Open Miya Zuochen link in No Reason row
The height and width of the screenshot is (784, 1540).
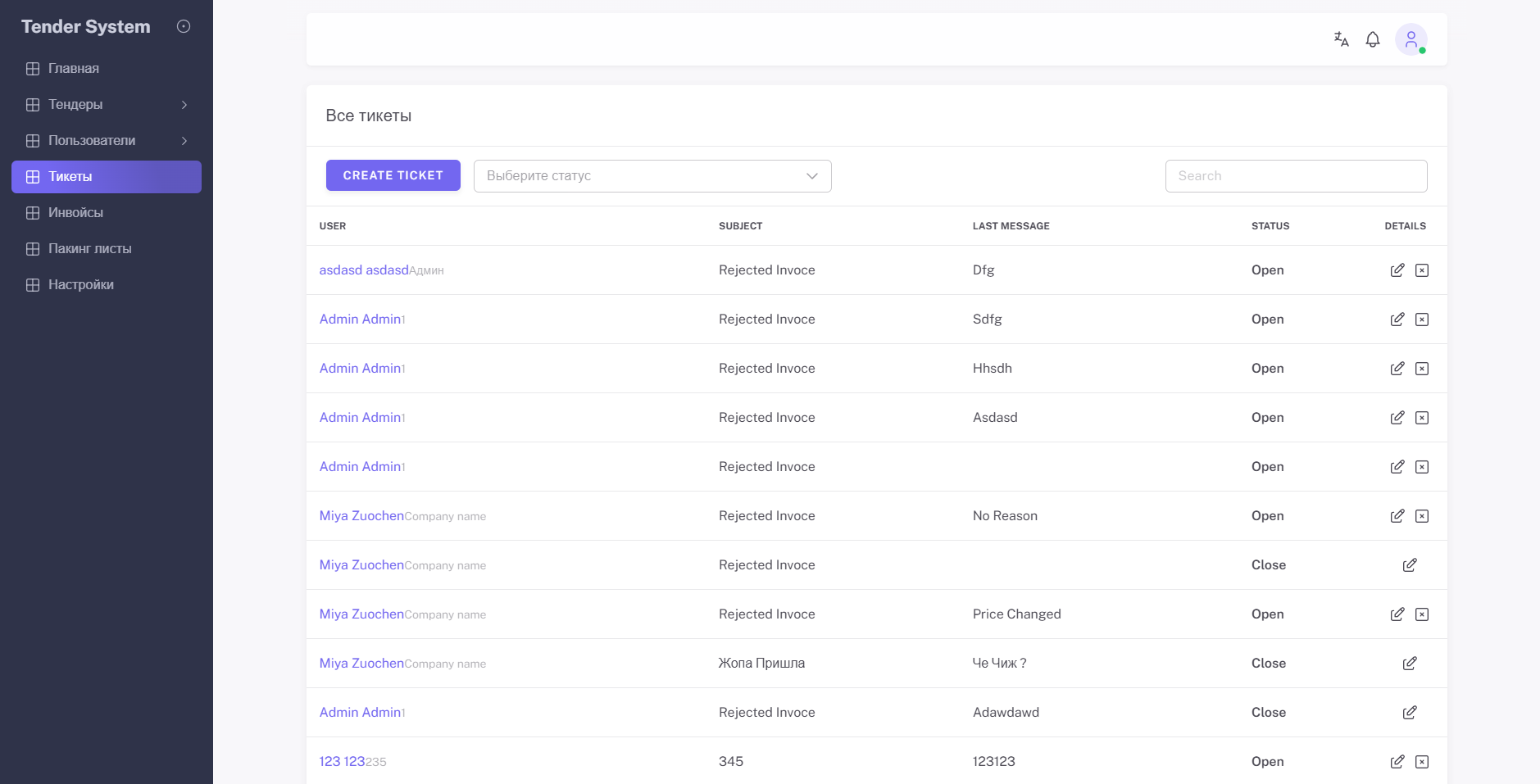pos(361,516)
